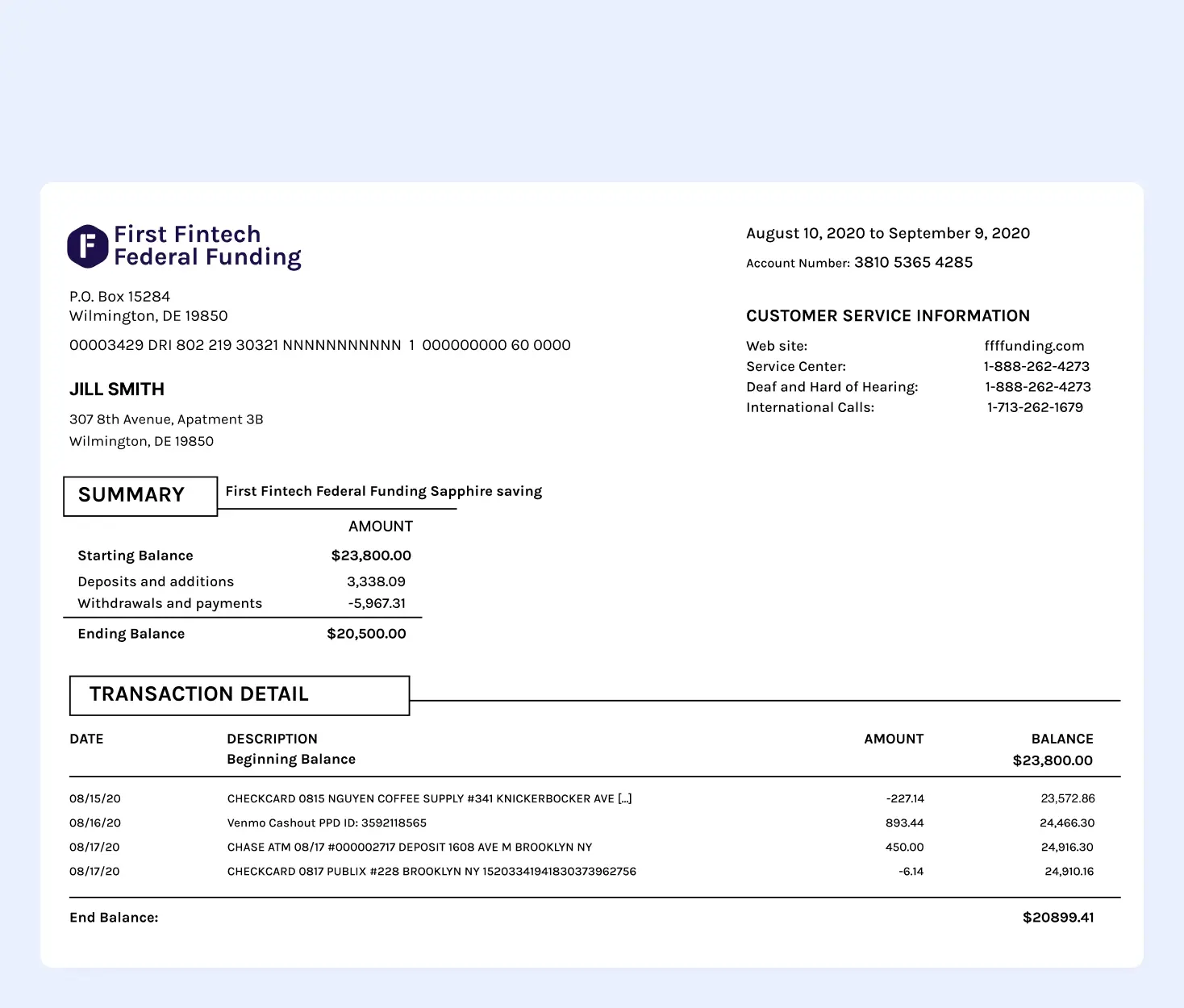Click the DESCRIPTION column header

point(272,739)
